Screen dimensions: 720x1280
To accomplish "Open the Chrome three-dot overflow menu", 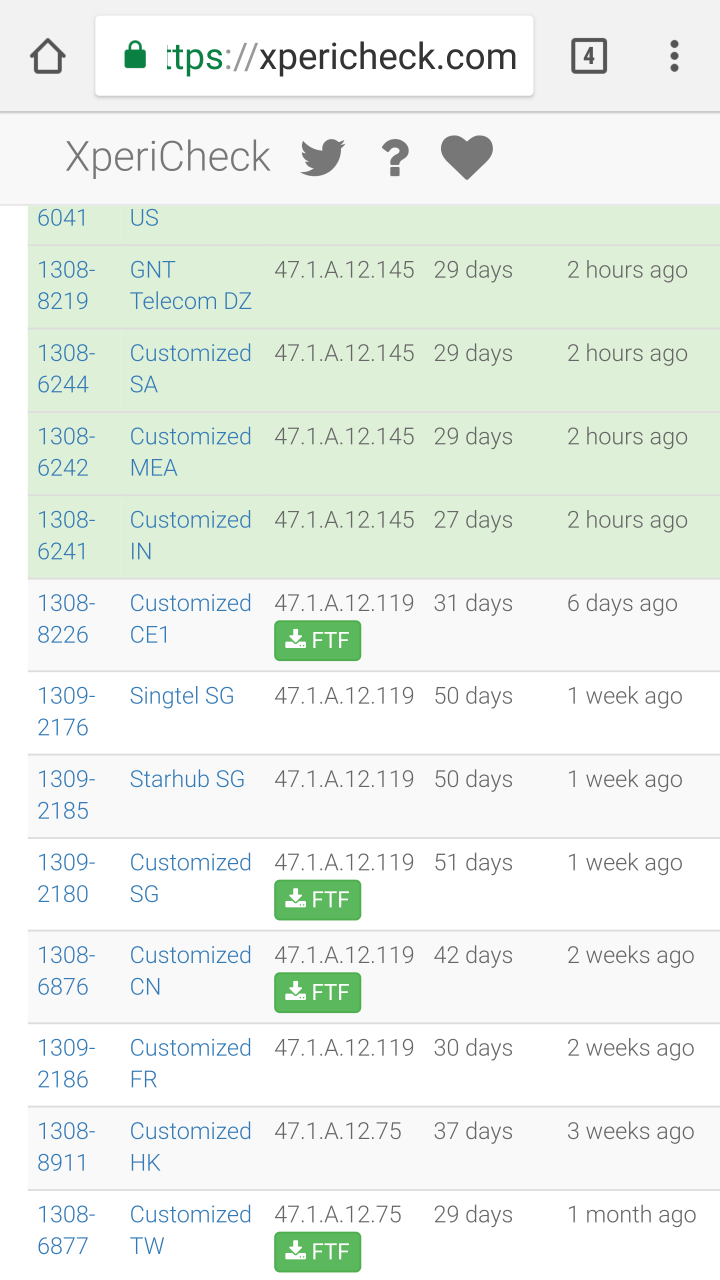I will click(x=675, y=56).
